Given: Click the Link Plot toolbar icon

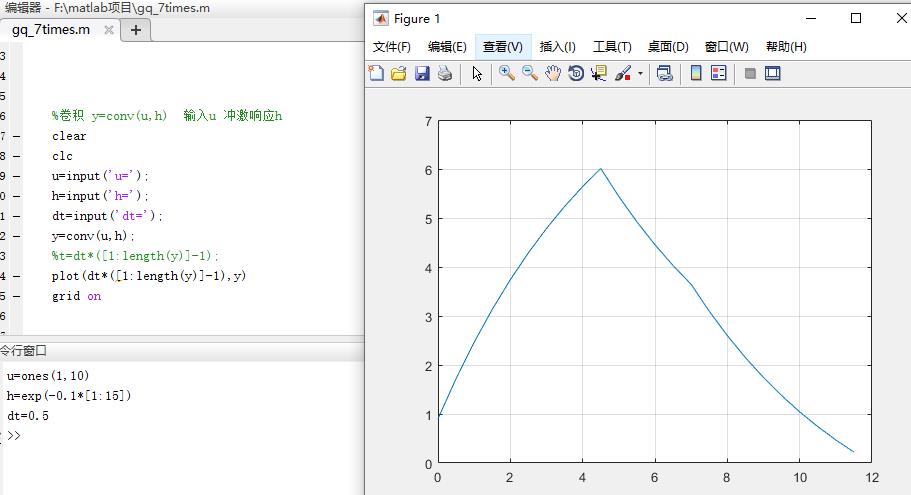Looking at the screenshot, I should pyautogui.click(x=665, y=73).
